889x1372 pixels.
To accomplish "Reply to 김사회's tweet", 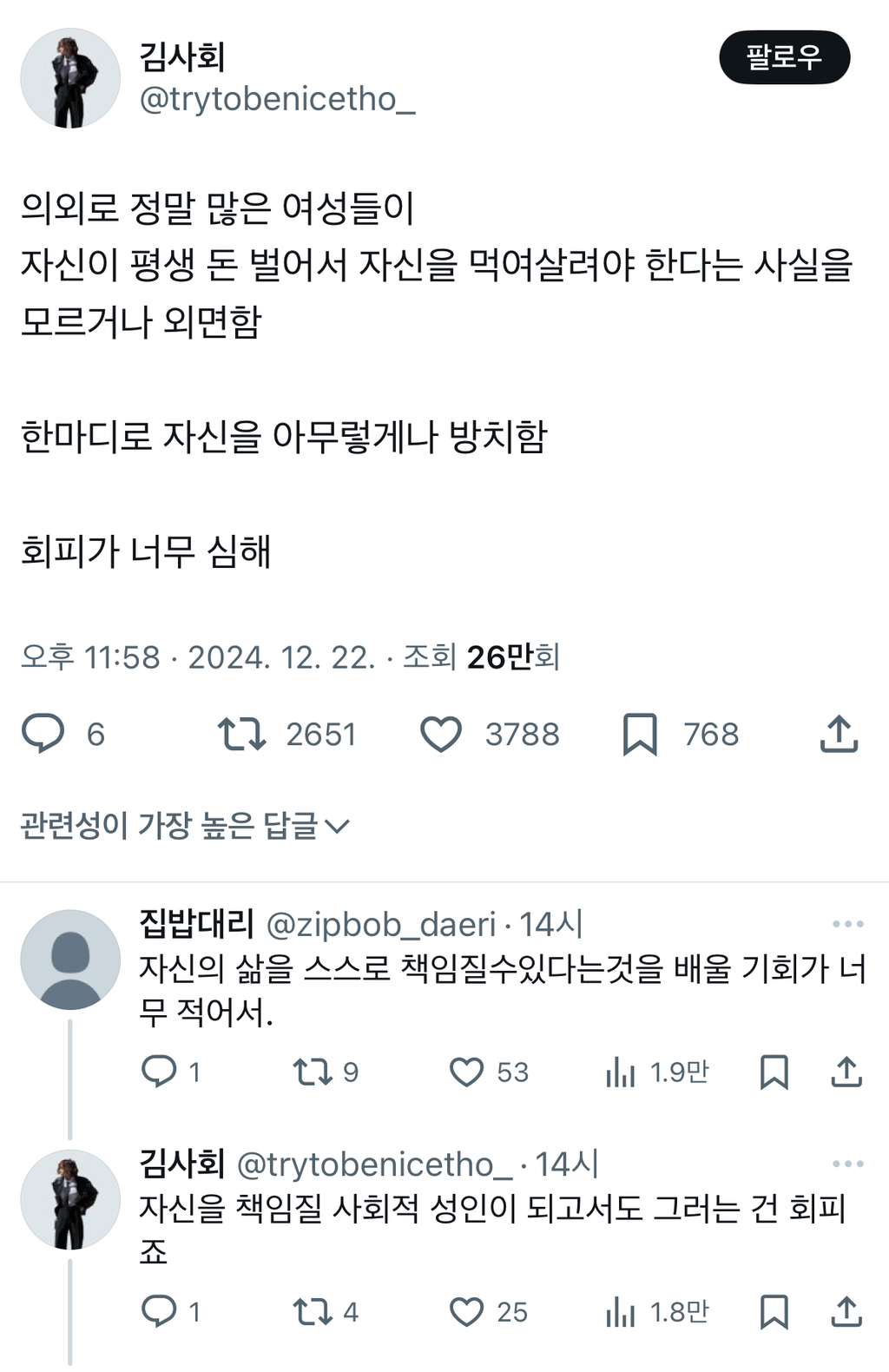I will click(45, 734).
